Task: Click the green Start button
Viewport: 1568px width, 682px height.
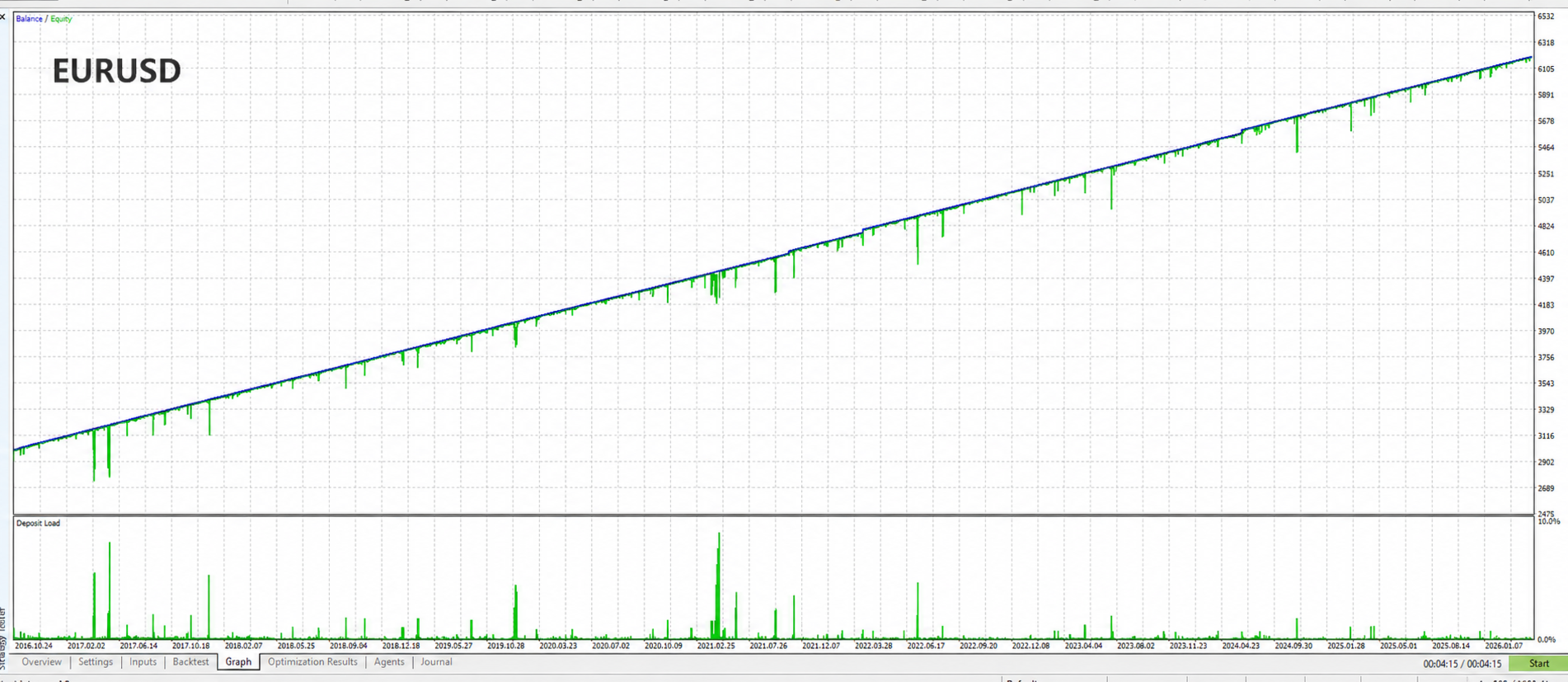Action: click(1538, 663)
